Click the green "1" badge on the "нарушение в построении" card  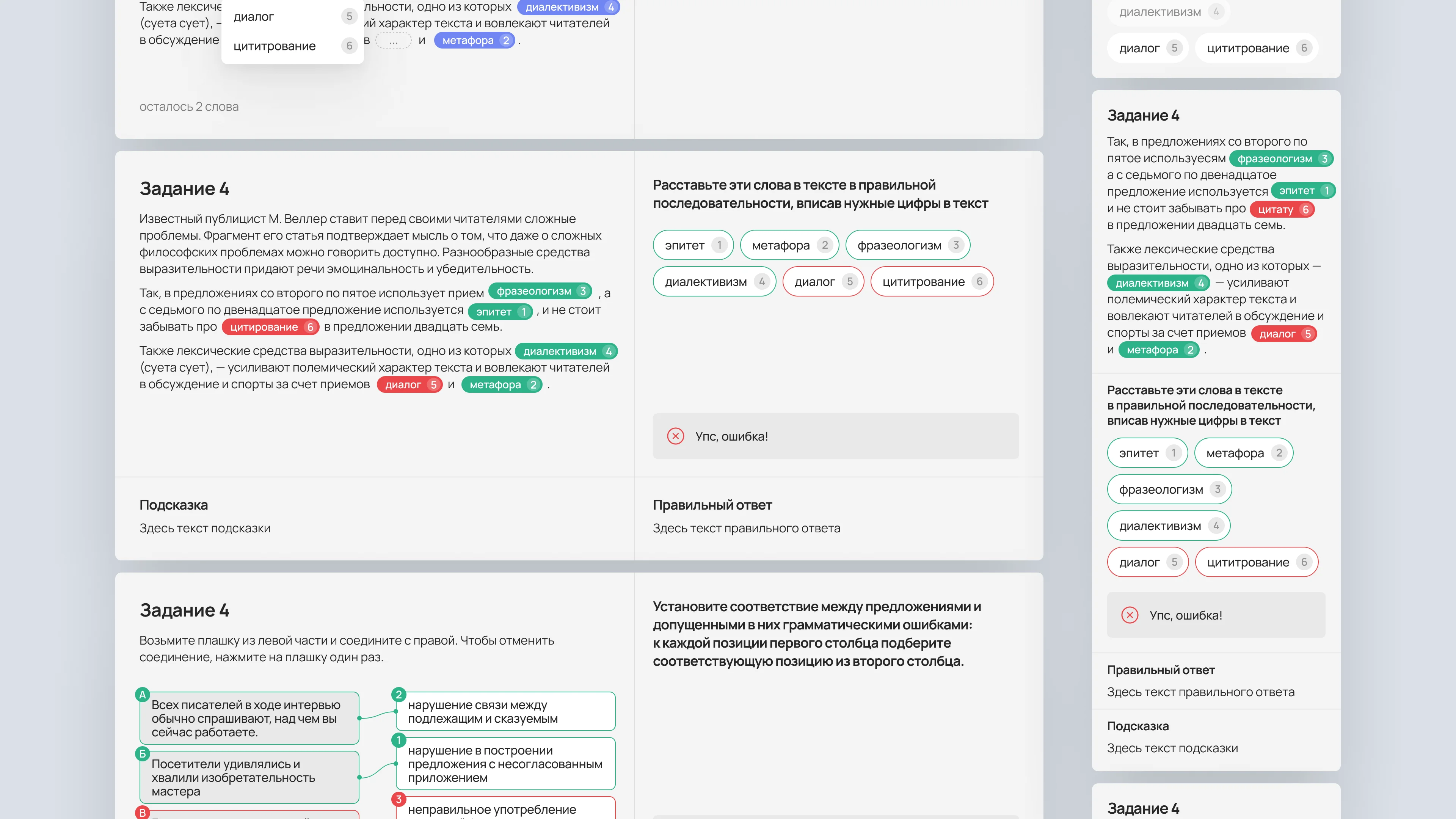point(399,740)
